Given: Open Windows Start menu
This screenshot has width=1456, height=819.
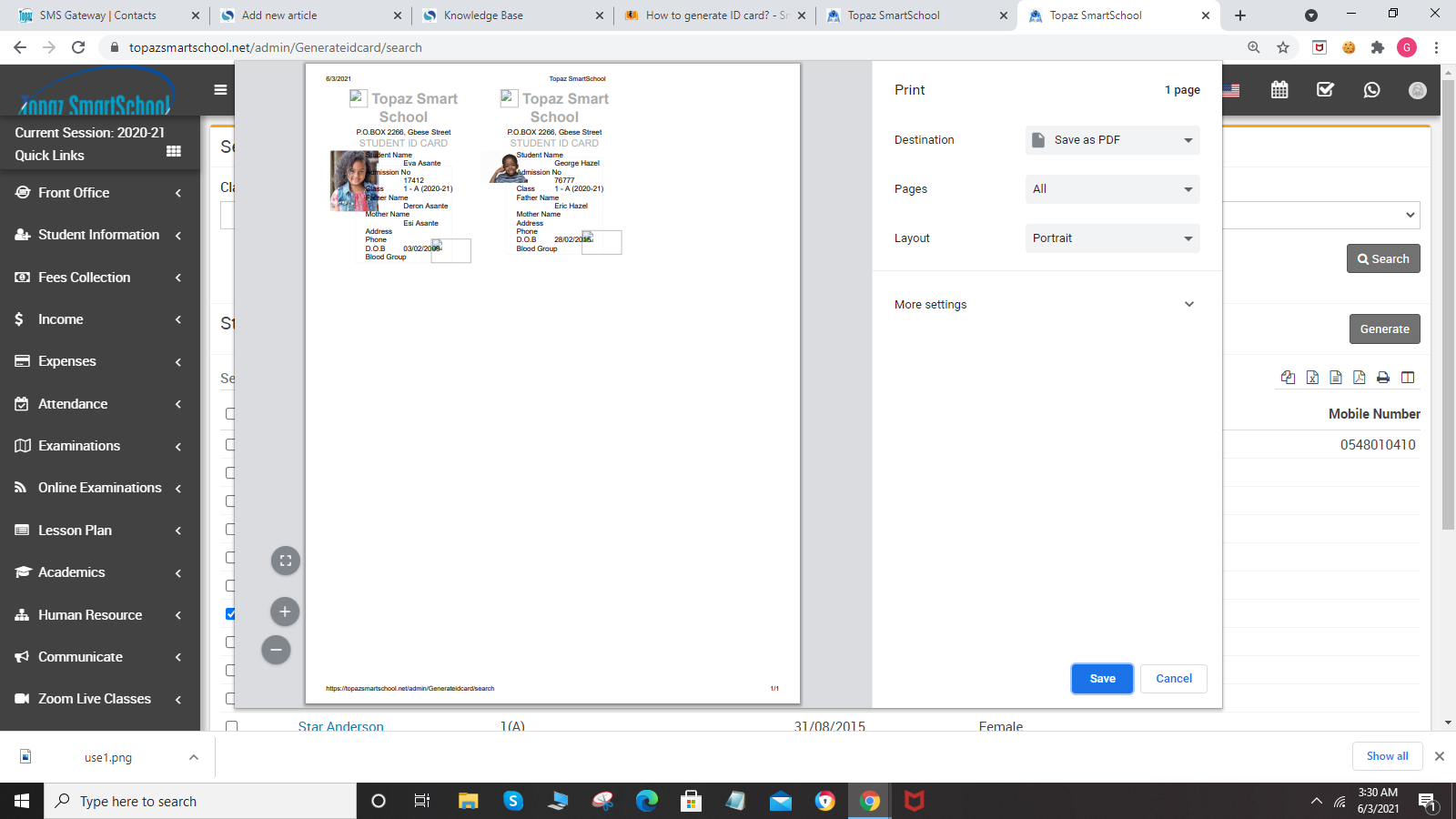Looking at the screenshot, I should tap(22, 801).
